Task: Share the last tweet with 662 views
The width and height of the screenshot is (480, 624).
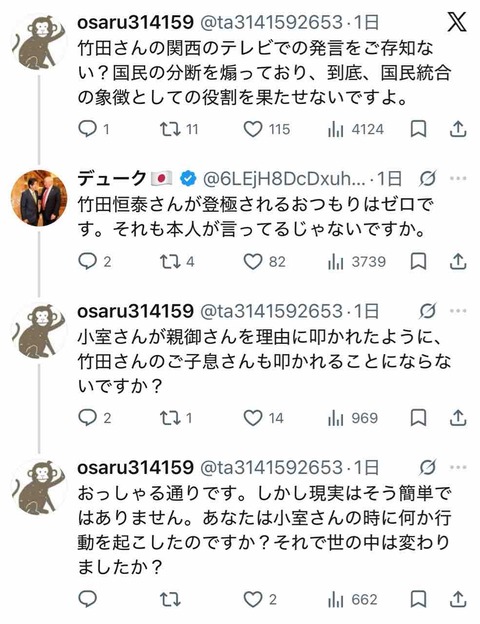Action: [458, 599]
